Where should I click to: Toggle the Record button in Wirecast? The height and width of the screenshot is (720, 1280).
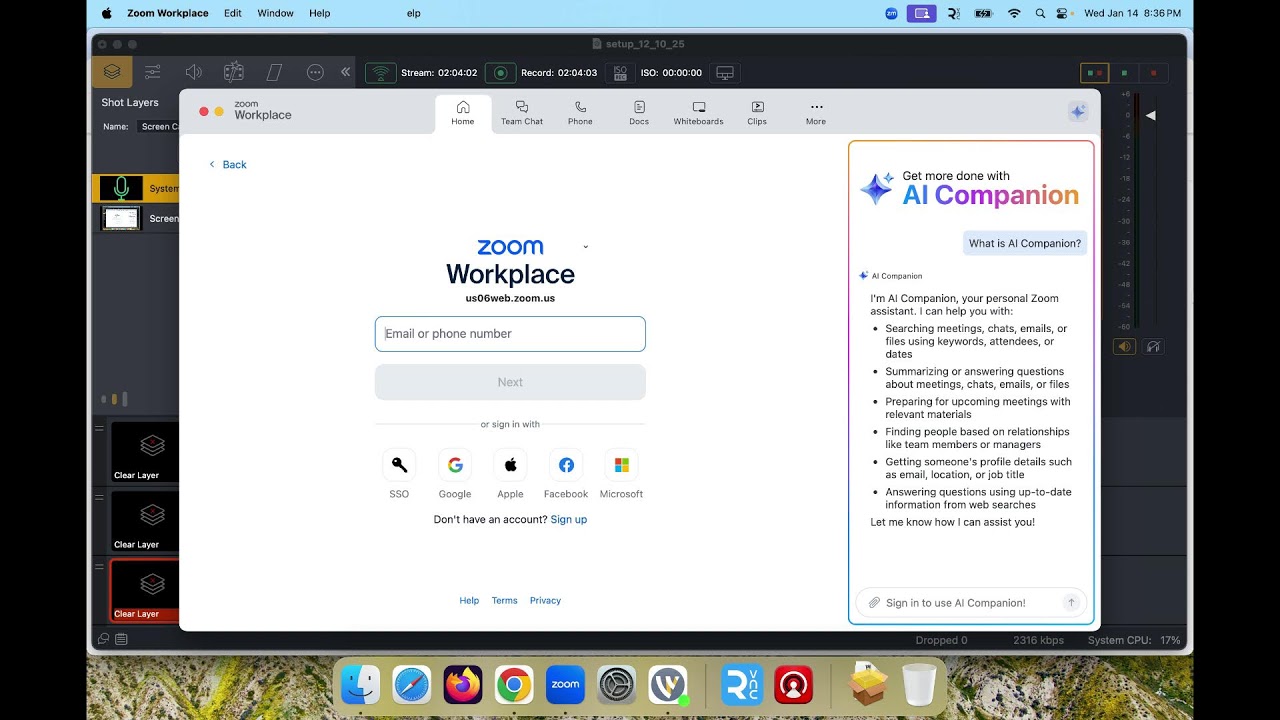[501, 73]
